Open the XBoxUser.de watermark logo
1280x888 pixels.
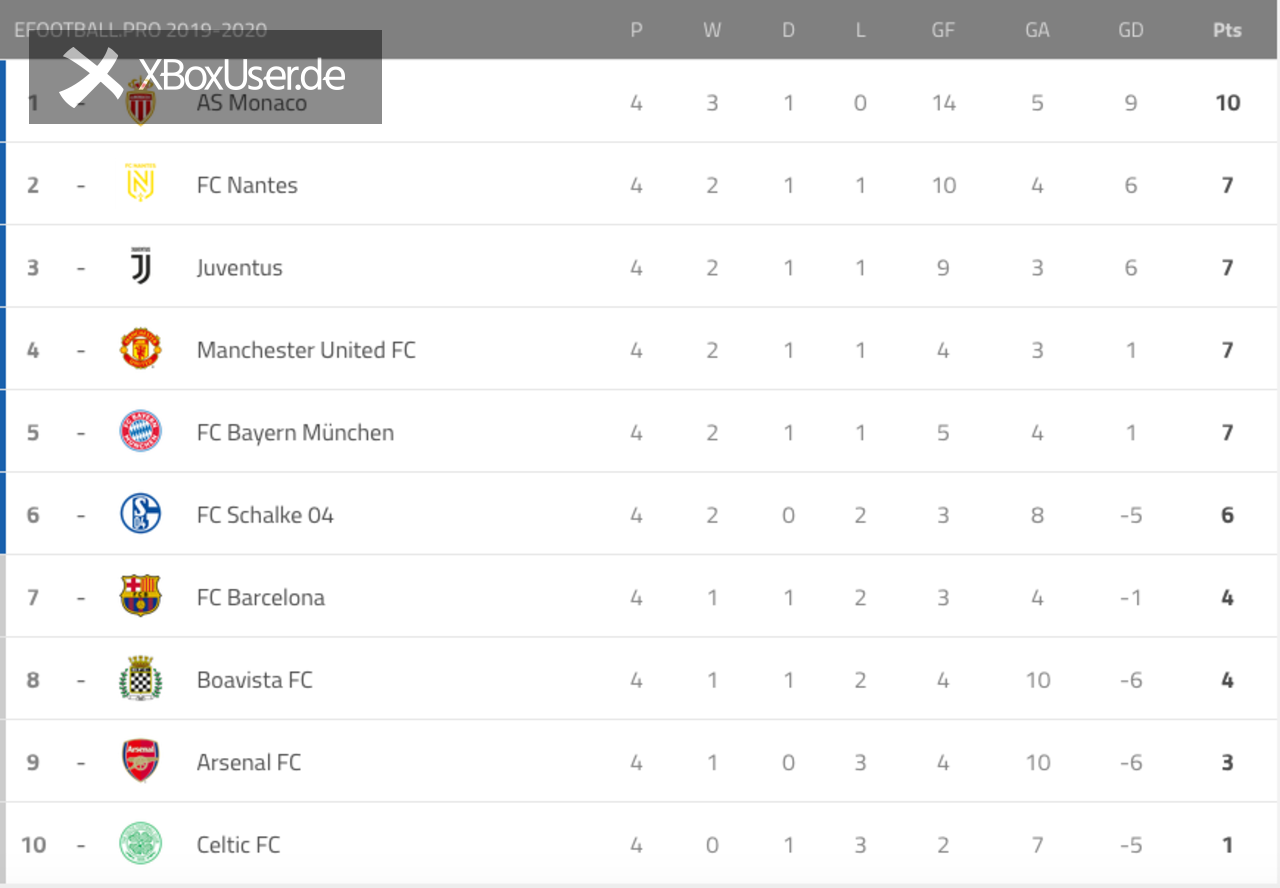[205, 77]
